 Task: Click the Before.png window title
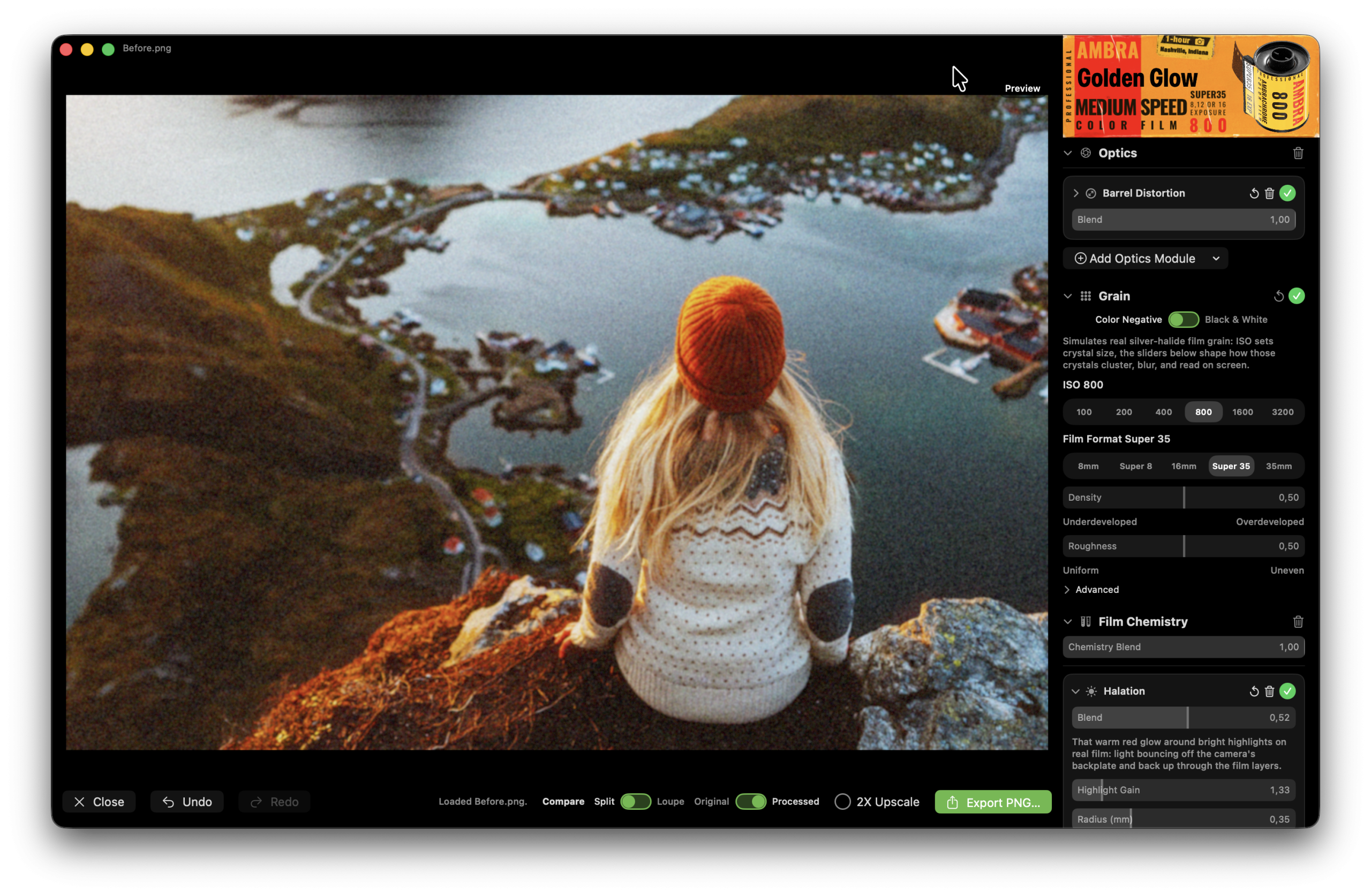point(147,48)
